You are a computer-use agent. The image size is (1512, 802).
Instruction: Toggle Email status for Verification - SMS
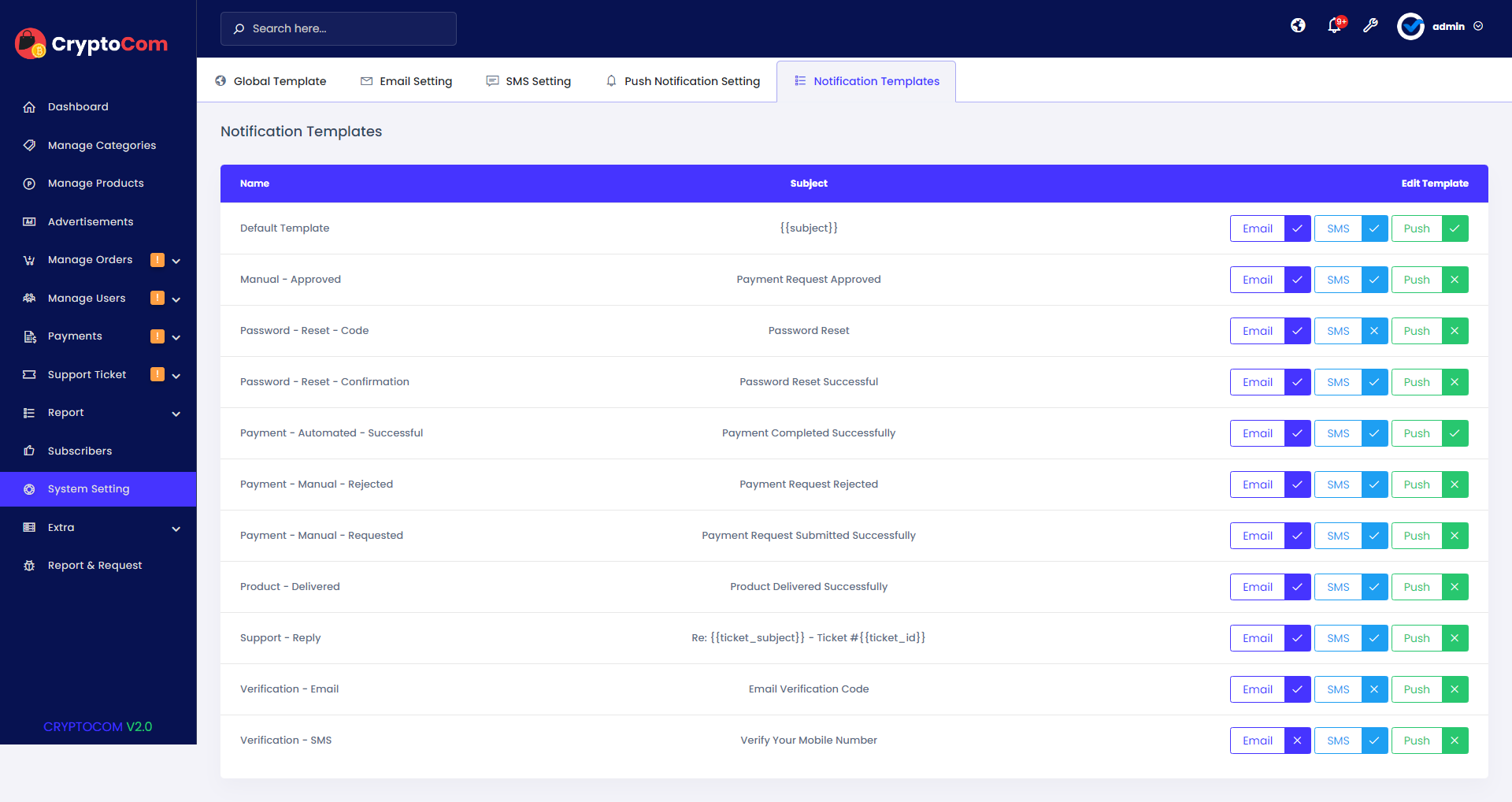click(x=1297, y=741)
